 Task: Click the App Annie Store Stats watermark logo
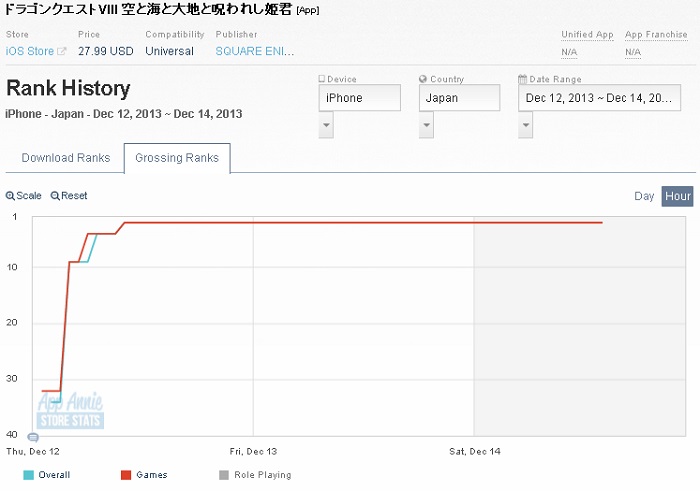point(71,410)
